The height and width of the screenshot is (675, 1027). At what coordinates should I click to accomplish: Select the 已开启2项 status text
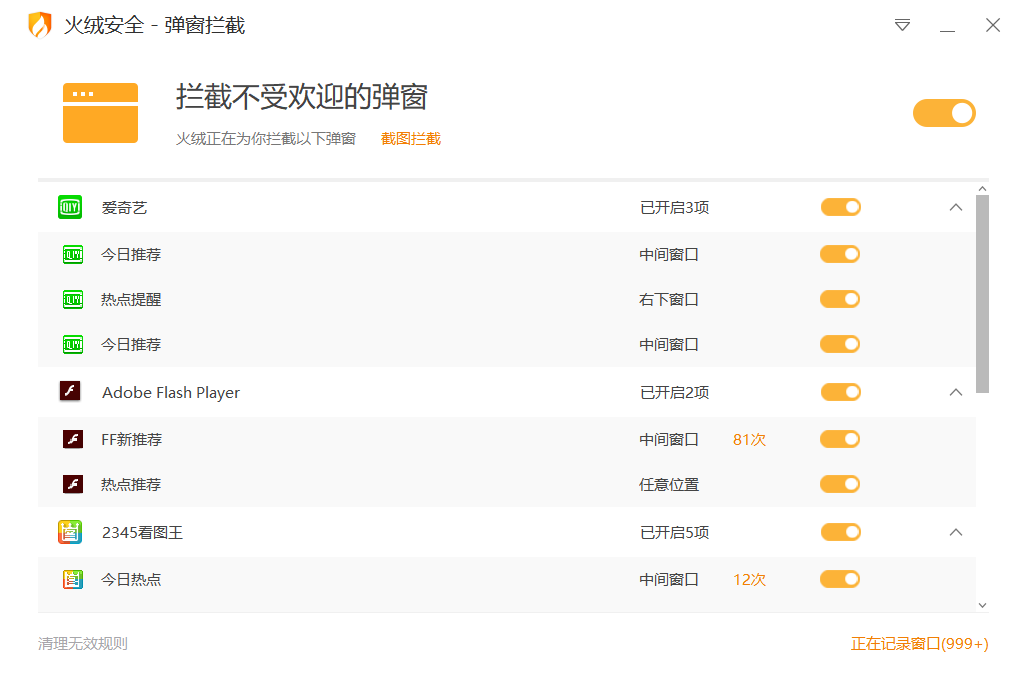tap(675, 392)
